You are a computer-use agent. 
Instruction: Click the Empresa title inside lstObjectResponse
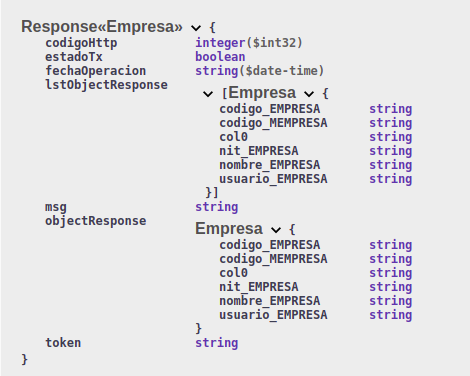262,92
